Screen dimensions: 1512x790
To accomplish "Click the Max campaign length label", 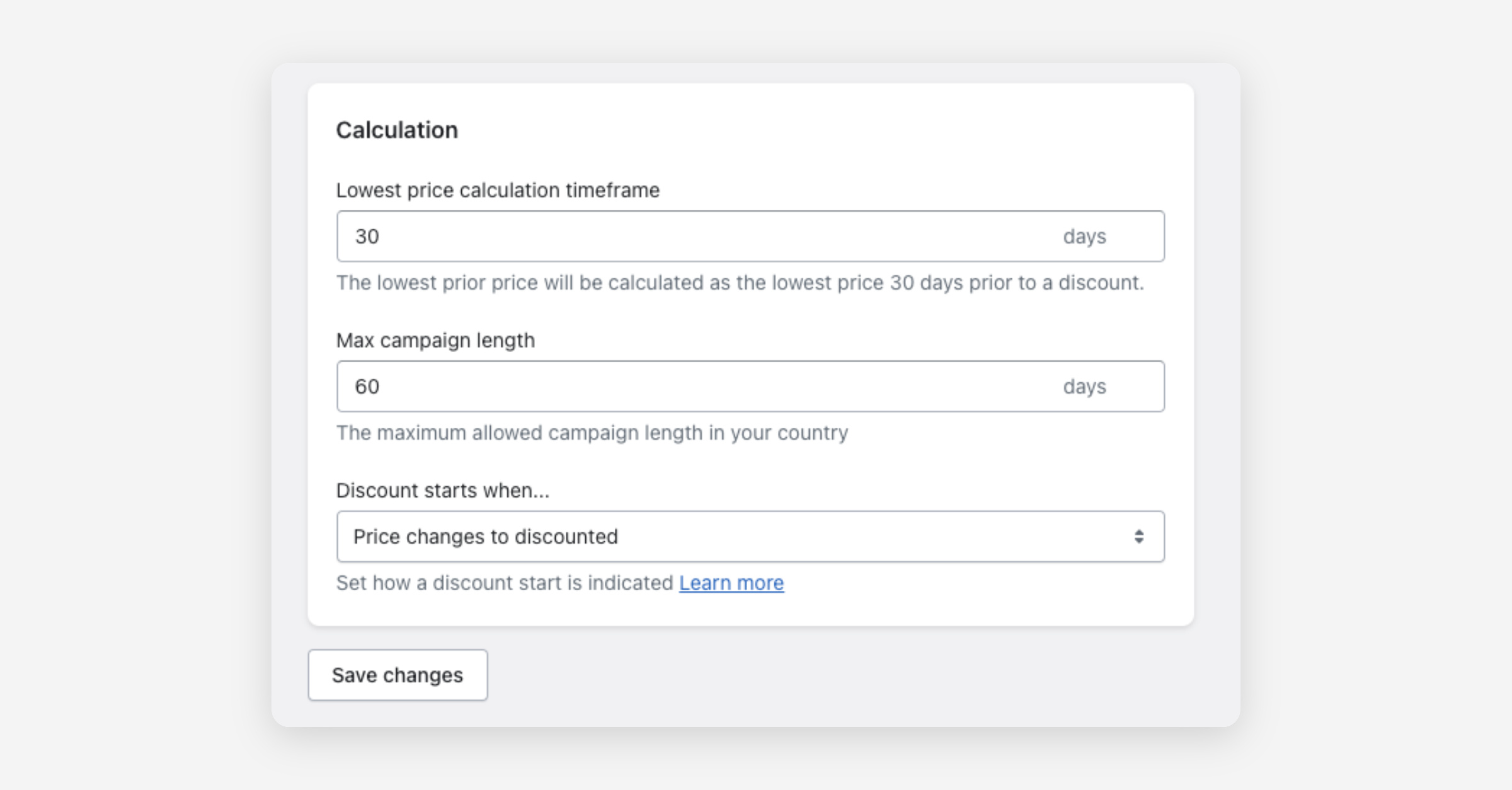I will pos(435,340).
